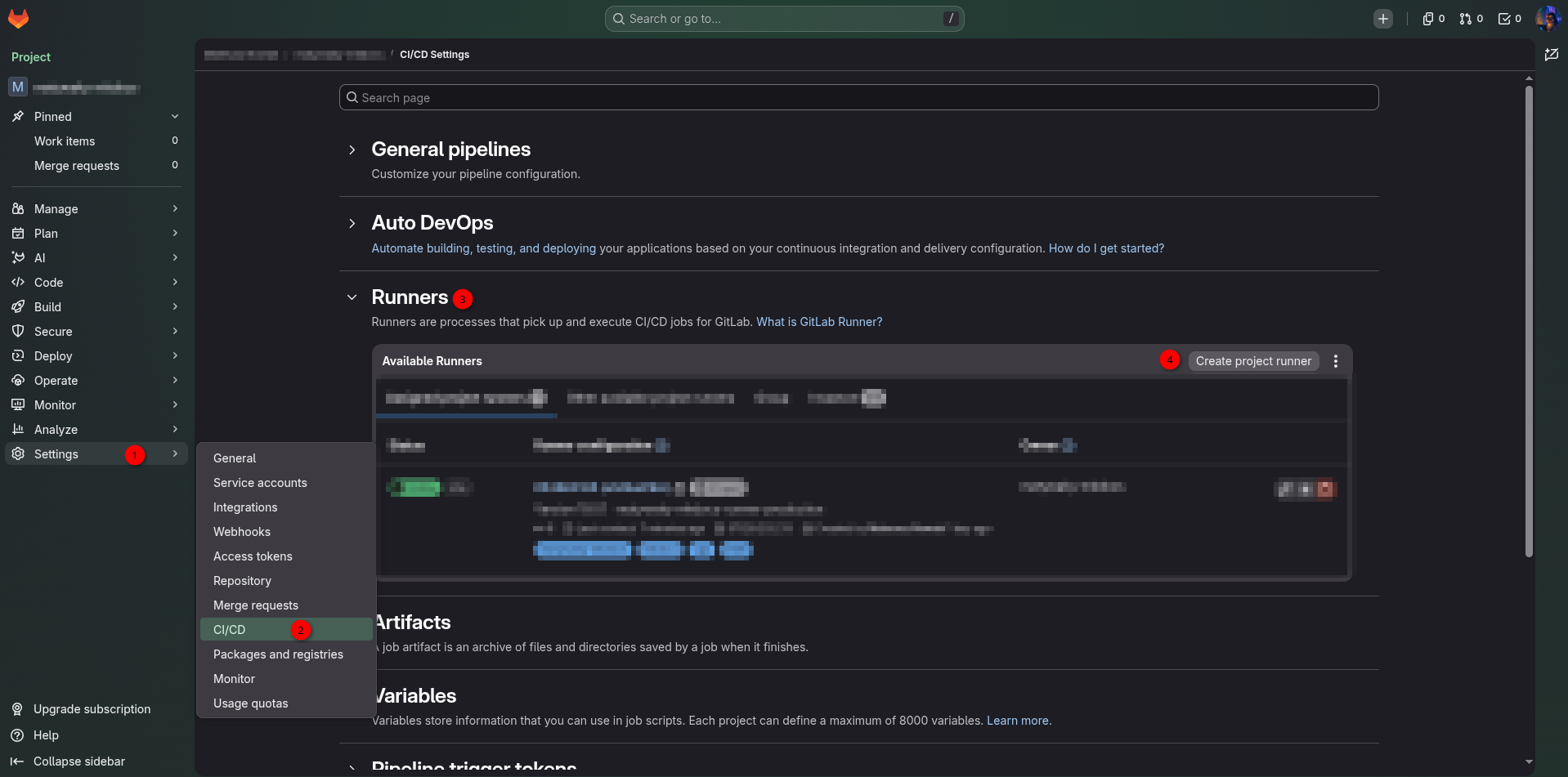Open Usage quotas settings entry
This screenshot has width=1568, height=777.
(286, 703)
